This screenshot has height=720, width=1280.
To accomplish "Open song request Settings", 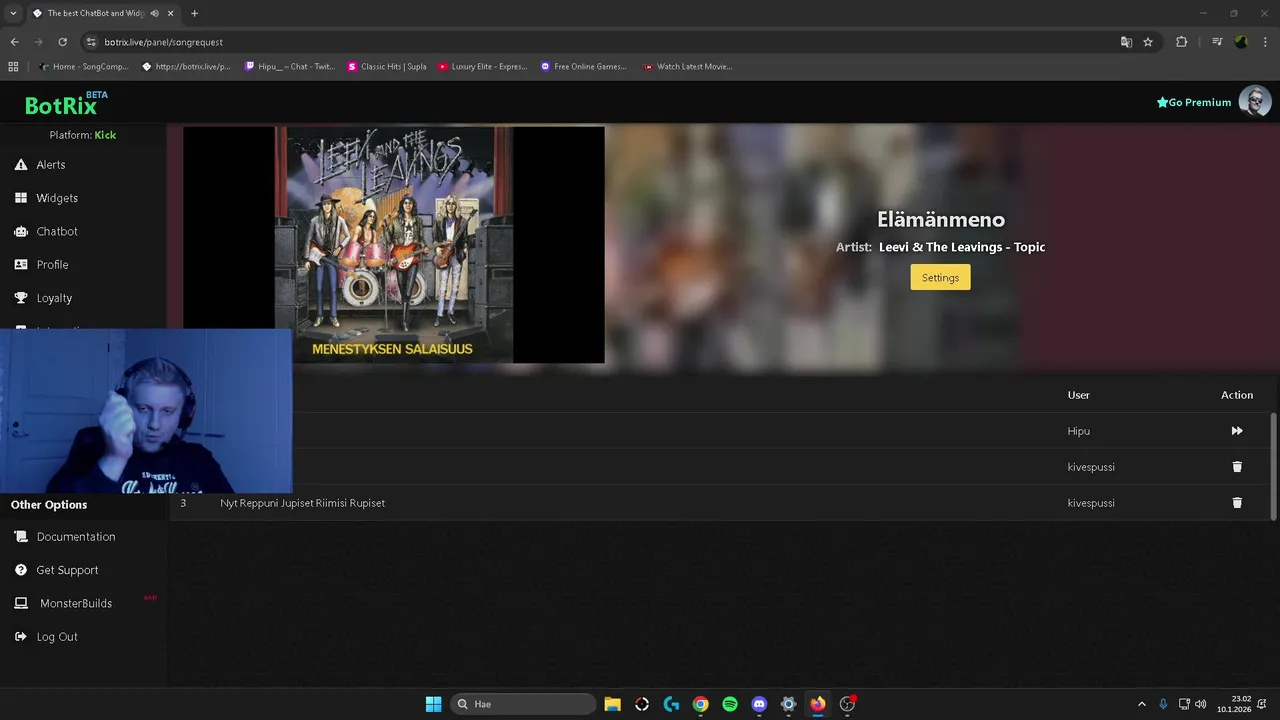I will coord(940,278).
